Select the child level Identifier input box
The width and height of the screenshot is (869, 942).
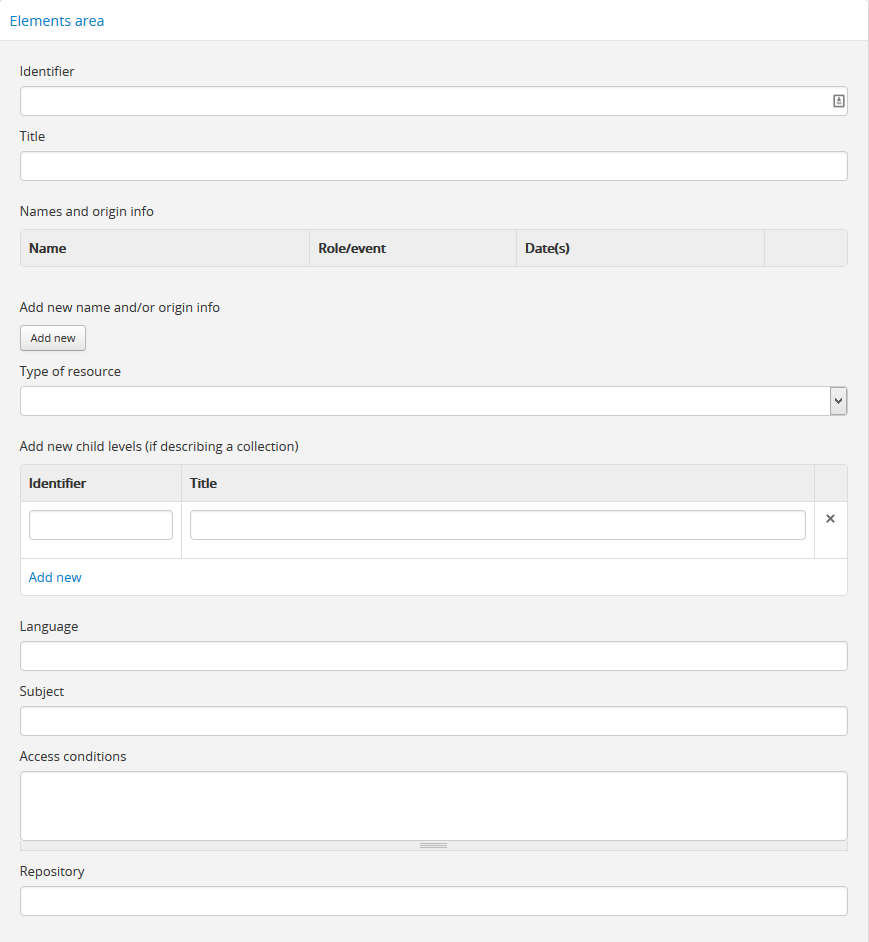click(x=100, y=525)
